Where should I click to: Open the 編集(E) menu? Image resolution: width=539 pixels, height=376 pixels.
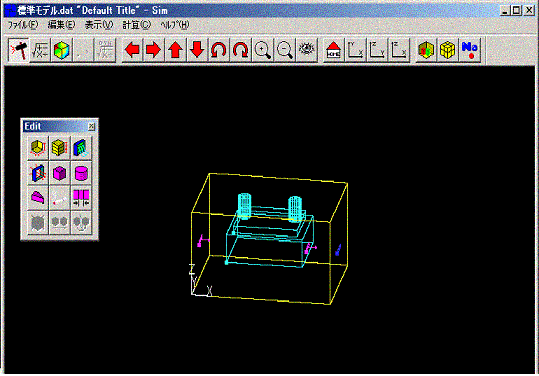pos(61,25)
